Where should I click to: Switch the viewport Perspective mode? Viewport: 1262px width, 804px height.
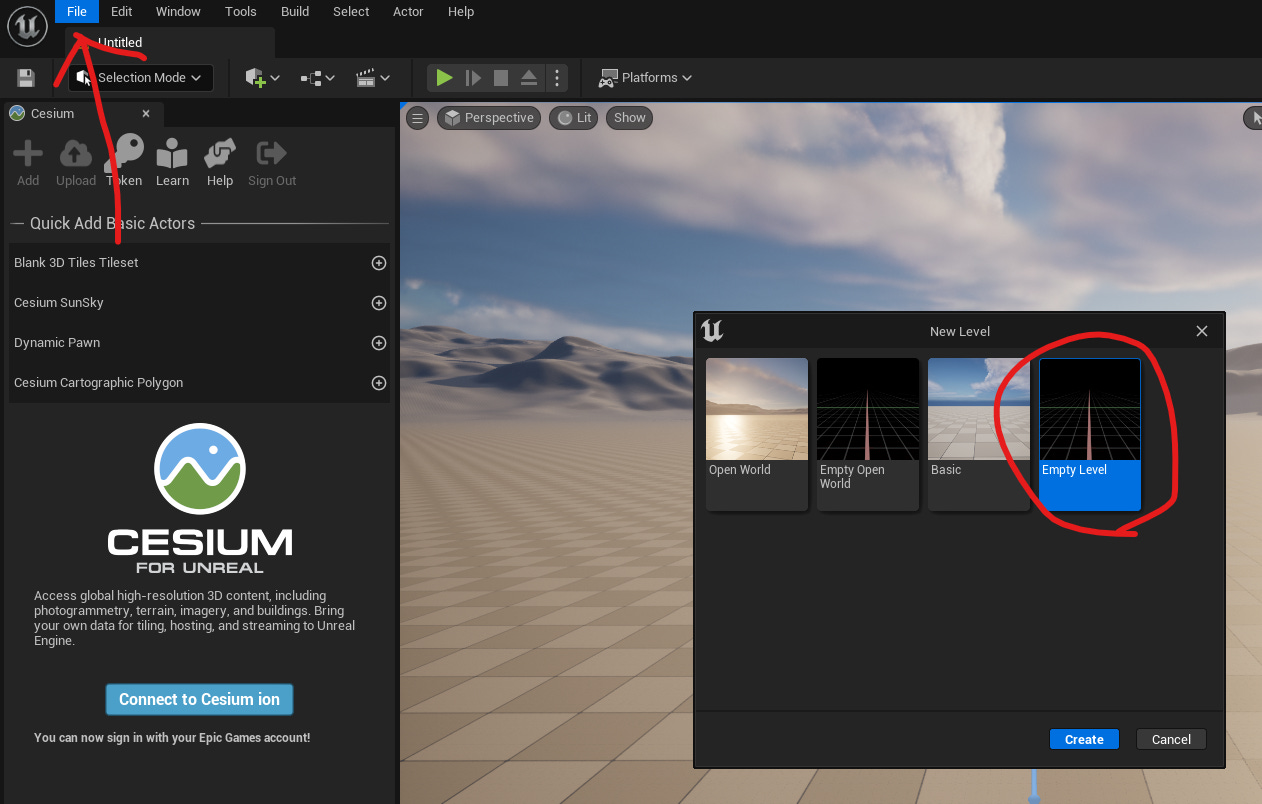click(x=489, y=117)
